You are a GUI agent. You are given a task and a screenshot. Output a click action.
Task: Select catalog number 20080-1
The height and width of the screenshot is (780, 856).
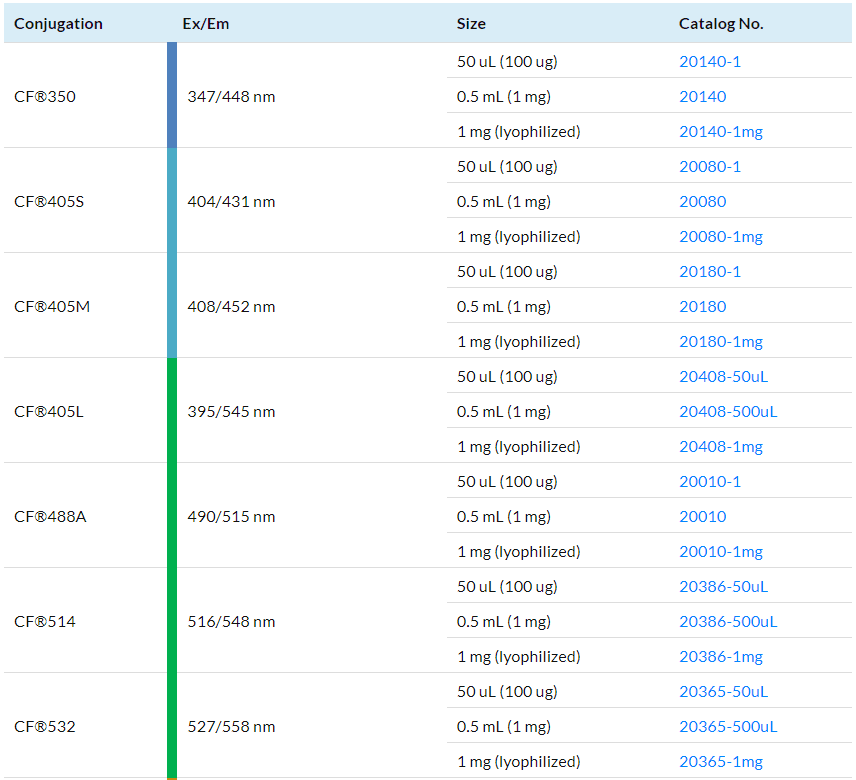pos(710,167)
